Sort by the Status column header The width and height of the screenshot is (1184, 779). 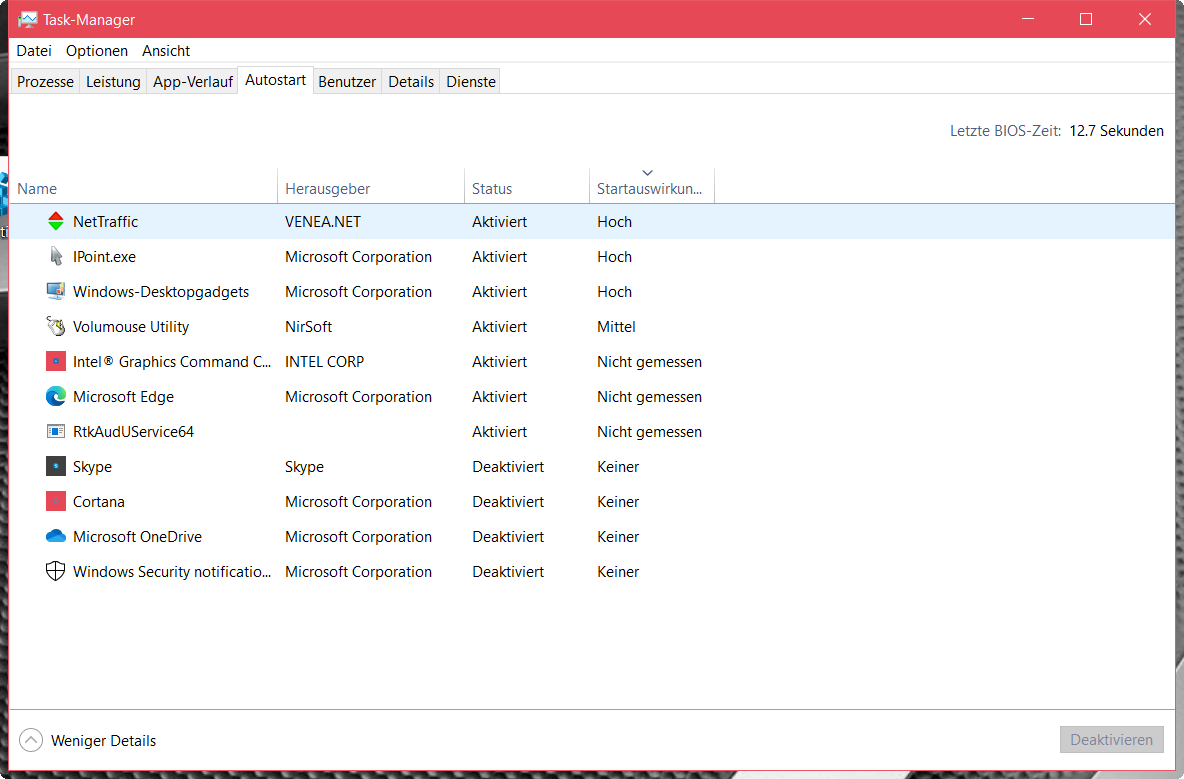[526, 188]
